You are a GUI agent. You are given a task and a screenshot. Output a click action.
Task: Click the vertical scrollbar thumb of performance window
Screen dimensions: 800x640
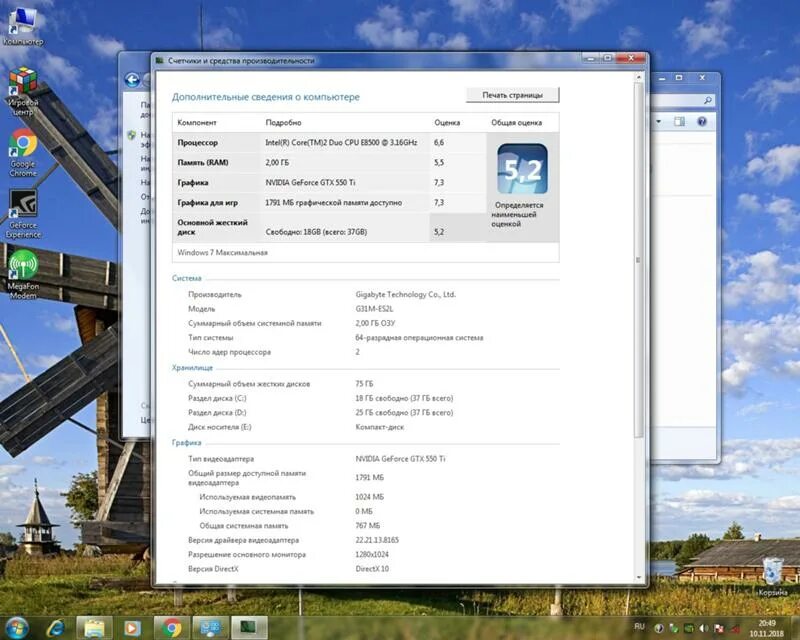click(639, 259)
